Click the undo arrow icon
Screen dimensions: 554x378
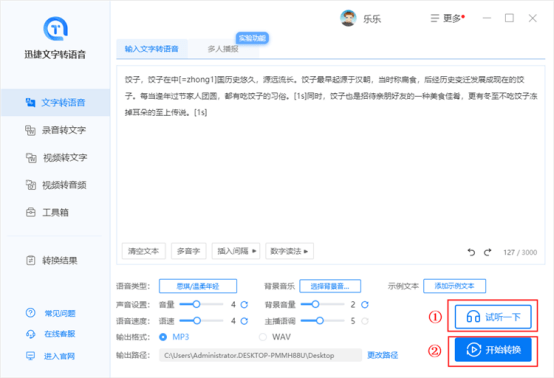471,252
